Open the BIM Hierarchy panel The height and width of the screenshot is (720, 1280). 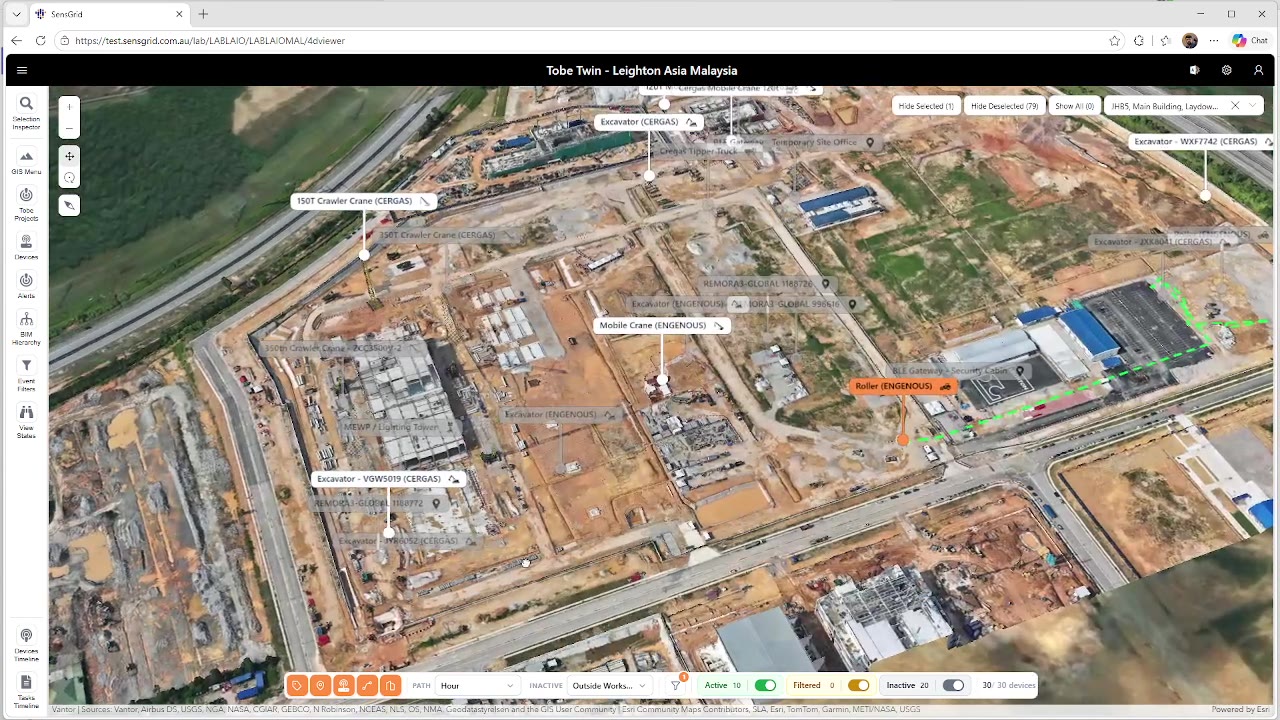coord(26,328)
